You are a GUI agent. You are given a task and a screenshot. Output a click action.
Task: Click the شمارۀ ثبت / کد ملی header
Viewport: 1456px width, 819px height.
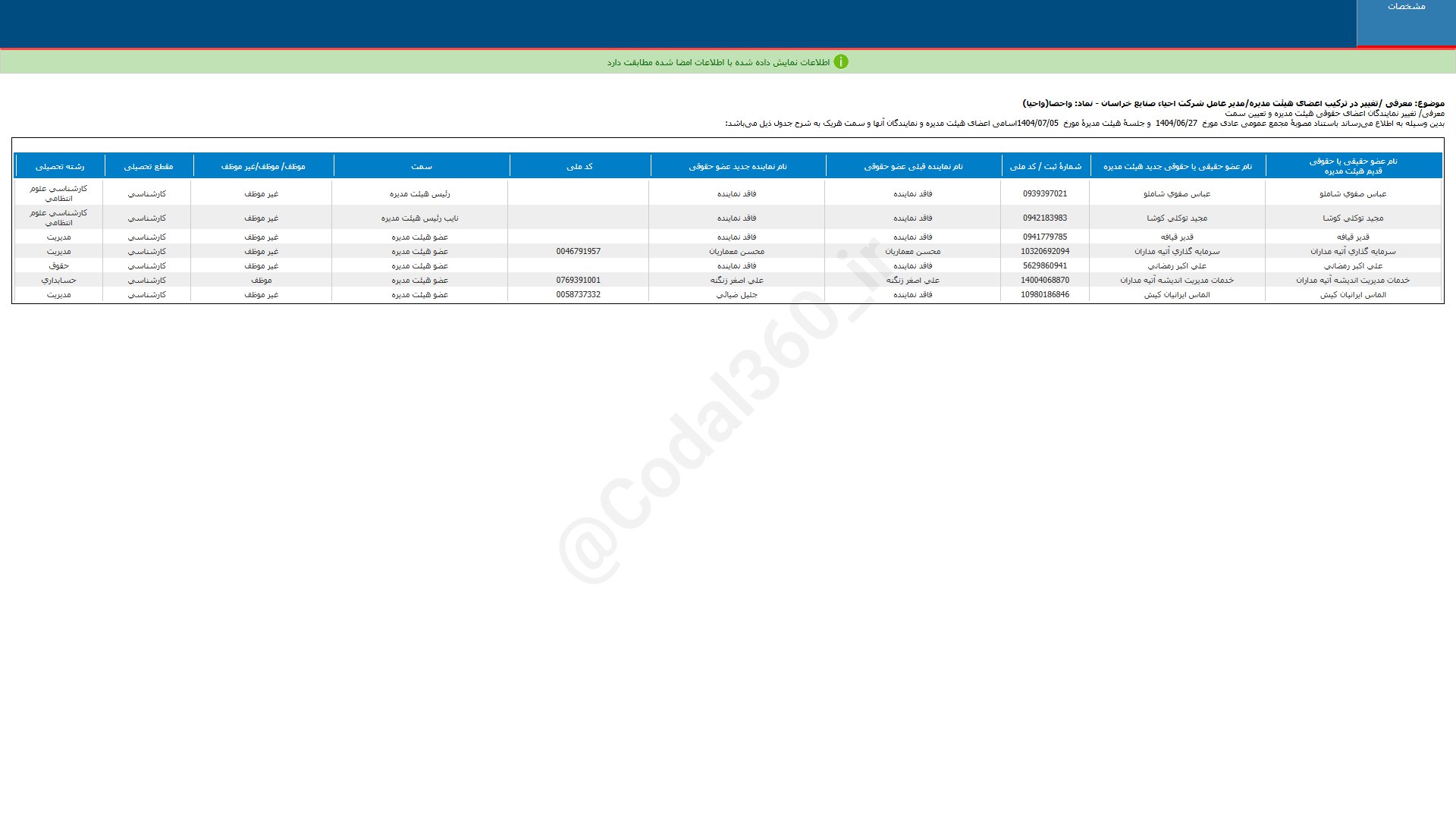(x=1045, y=166)
